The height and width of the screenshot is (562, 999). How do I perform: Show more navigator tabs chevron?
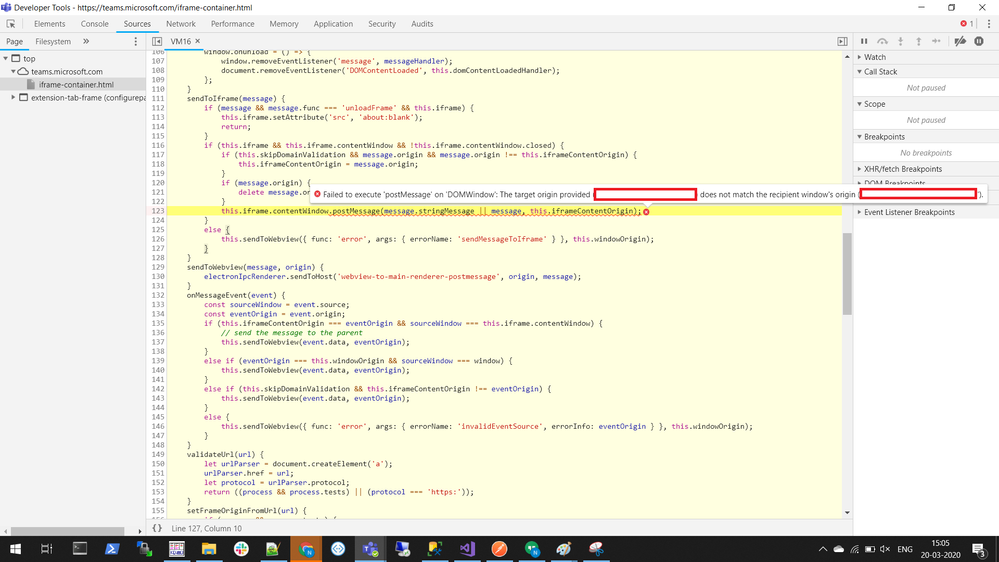(x=86, y=42)
